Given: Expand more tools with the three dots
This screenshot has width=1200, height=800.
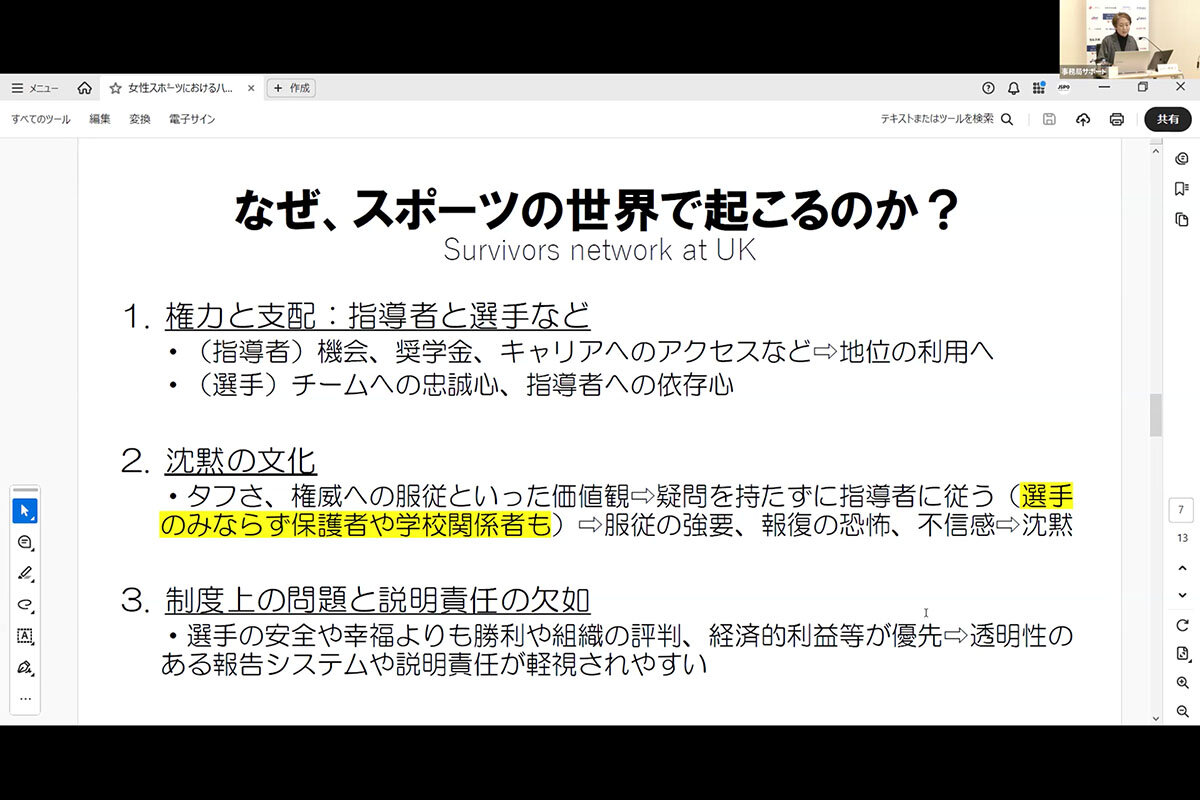Looking at the screenshot, I should 25,698.
